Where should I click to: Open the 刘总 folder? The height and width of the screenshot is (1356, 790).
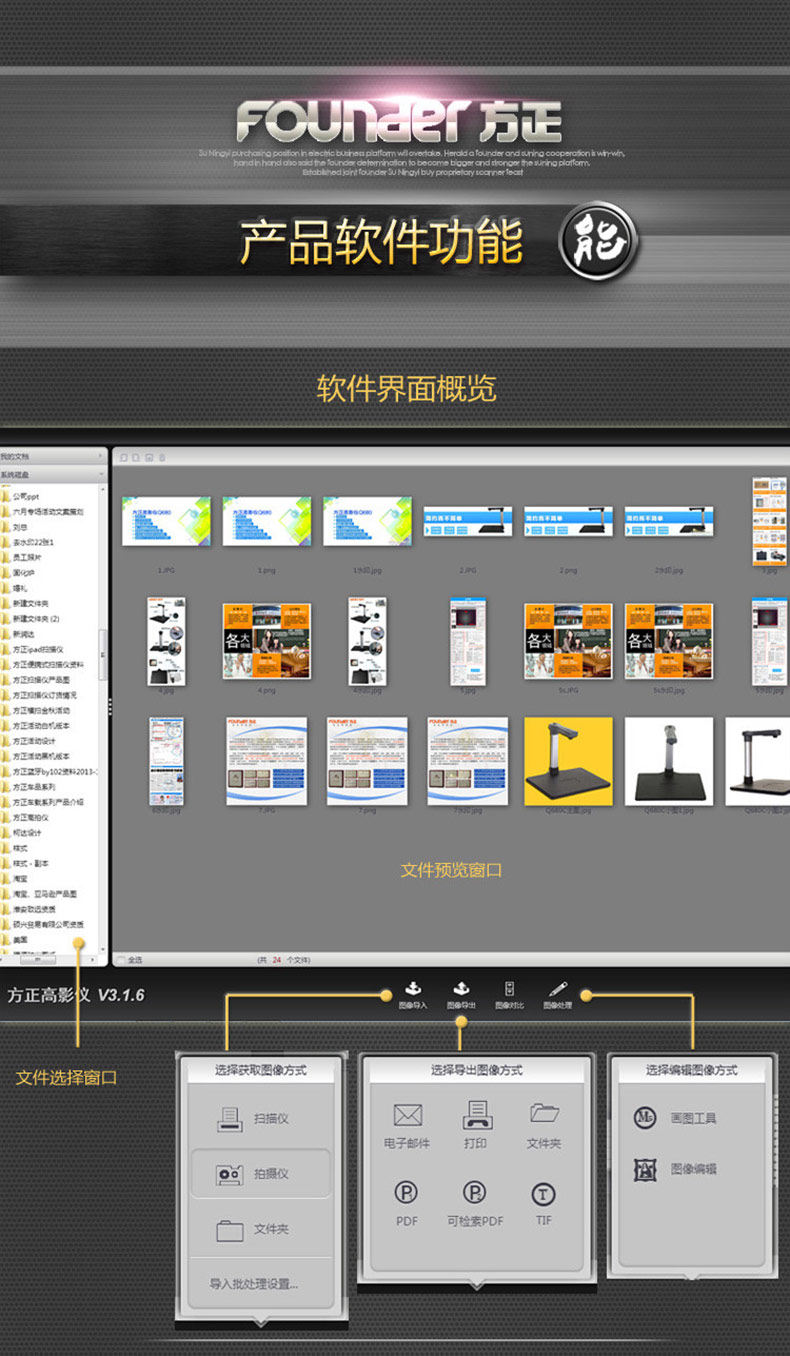(15, 526)
